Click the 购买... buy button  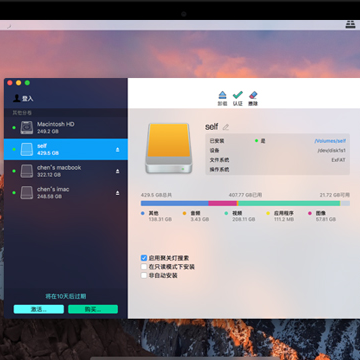(93, 309)
